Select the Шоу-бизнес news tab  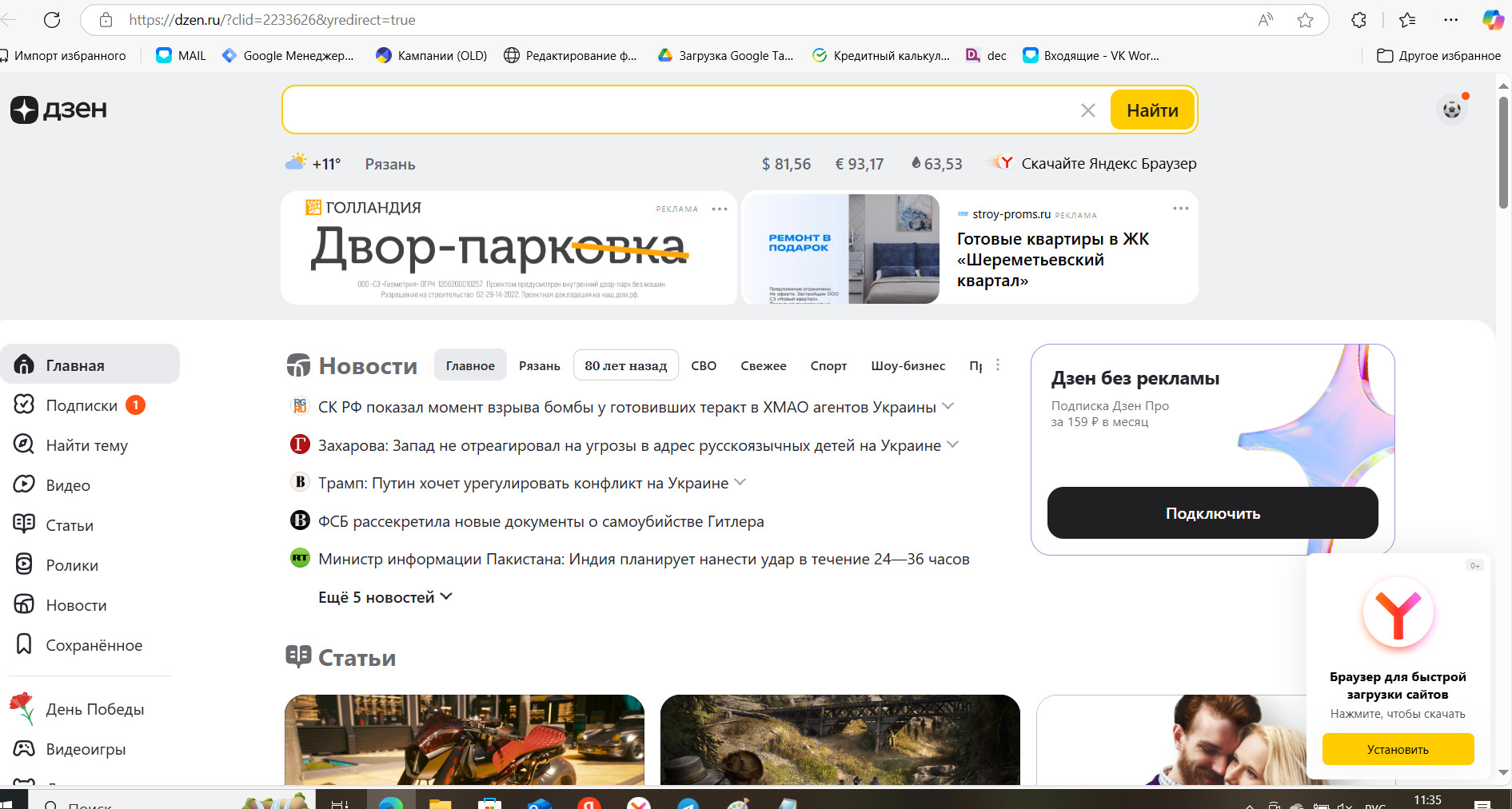coord(908,365)
